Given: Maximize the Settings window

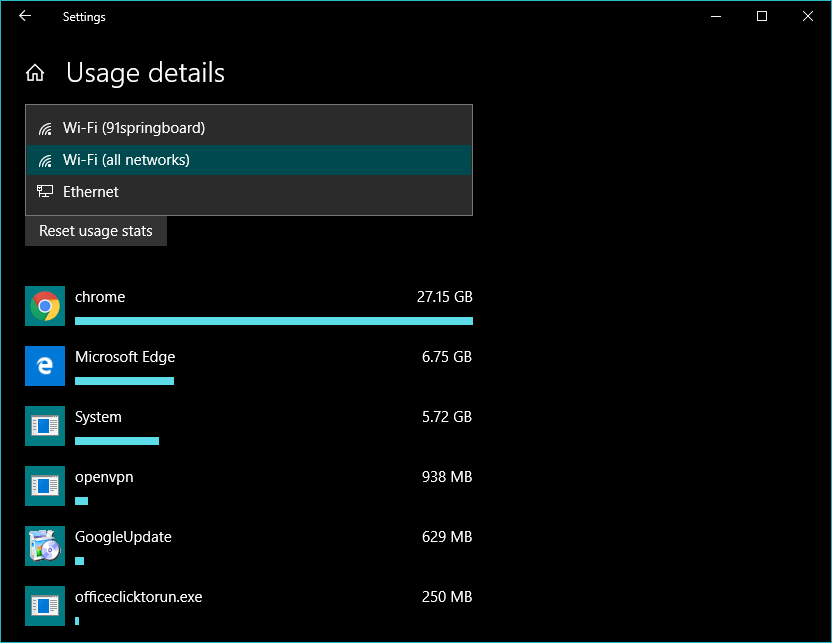Looking at the screenshot, I should (762, 16).
